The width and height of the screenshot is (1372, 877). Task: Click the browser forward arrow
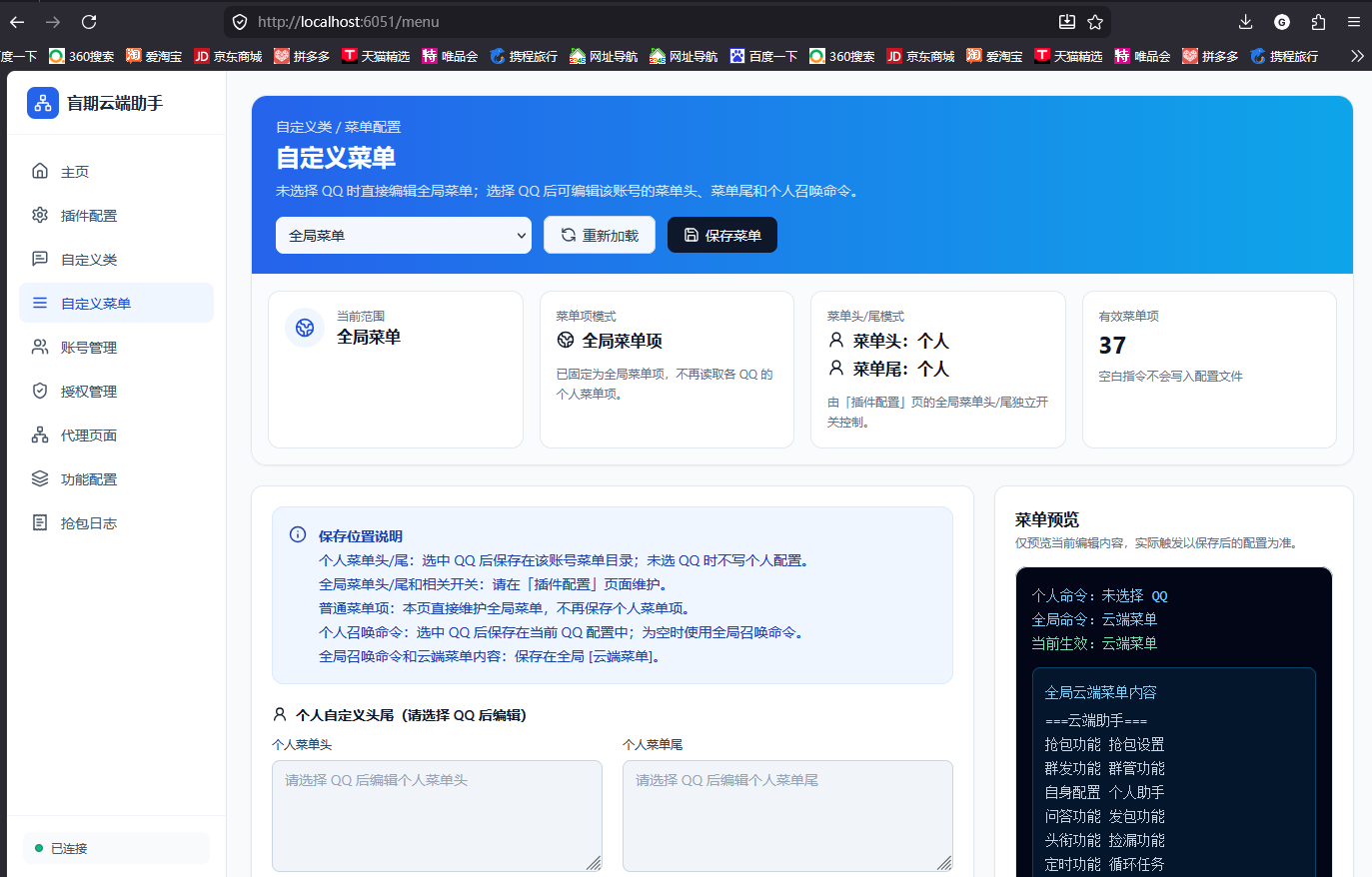(53, 22)
